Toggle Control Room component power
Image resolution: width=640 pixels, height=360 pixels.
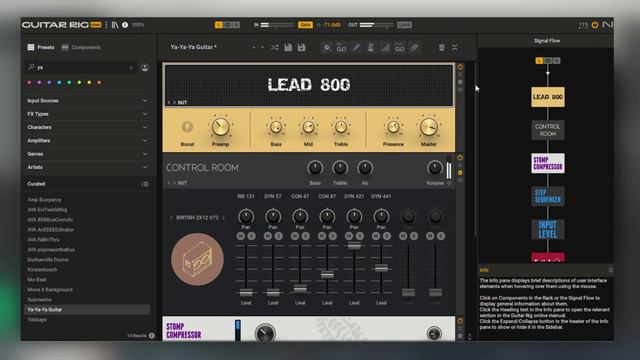tap(460, 158)
